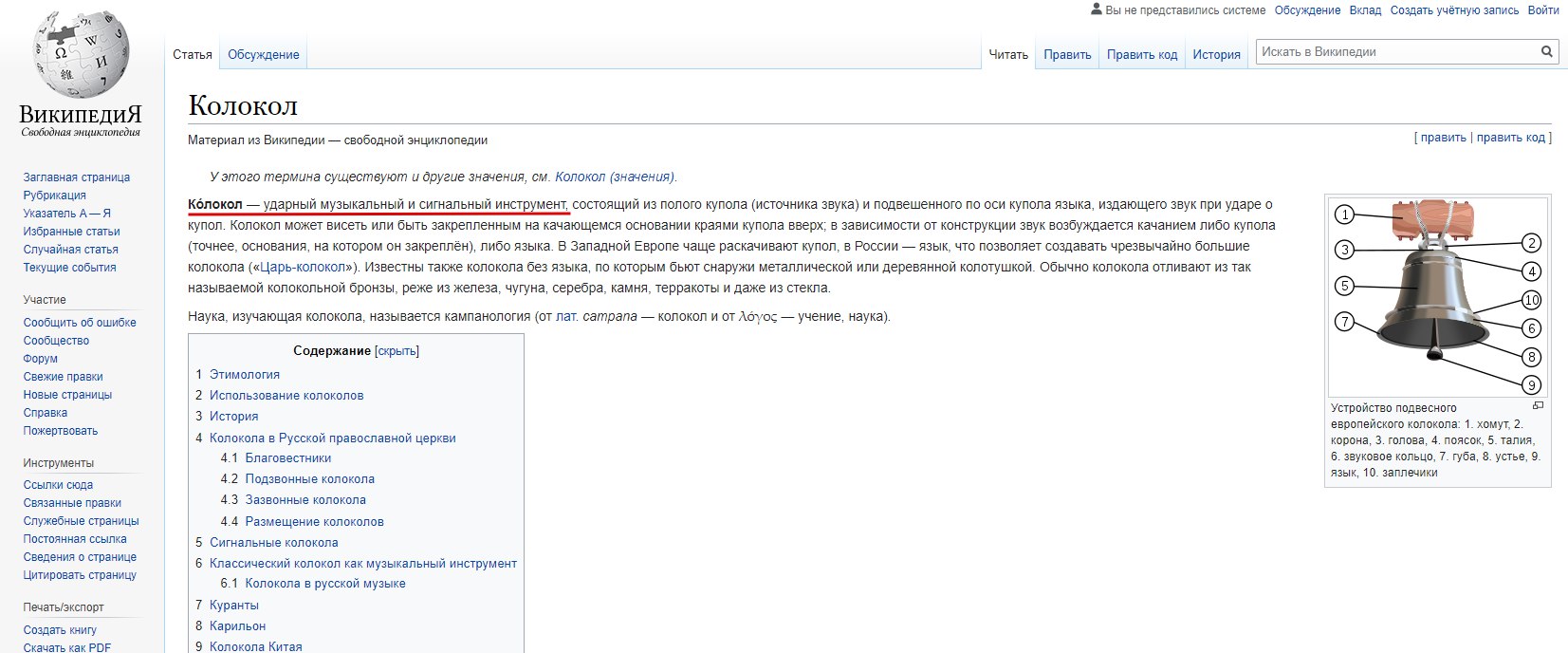Open the Колокол (значения) disambiguation link

[x=615, y=177]
